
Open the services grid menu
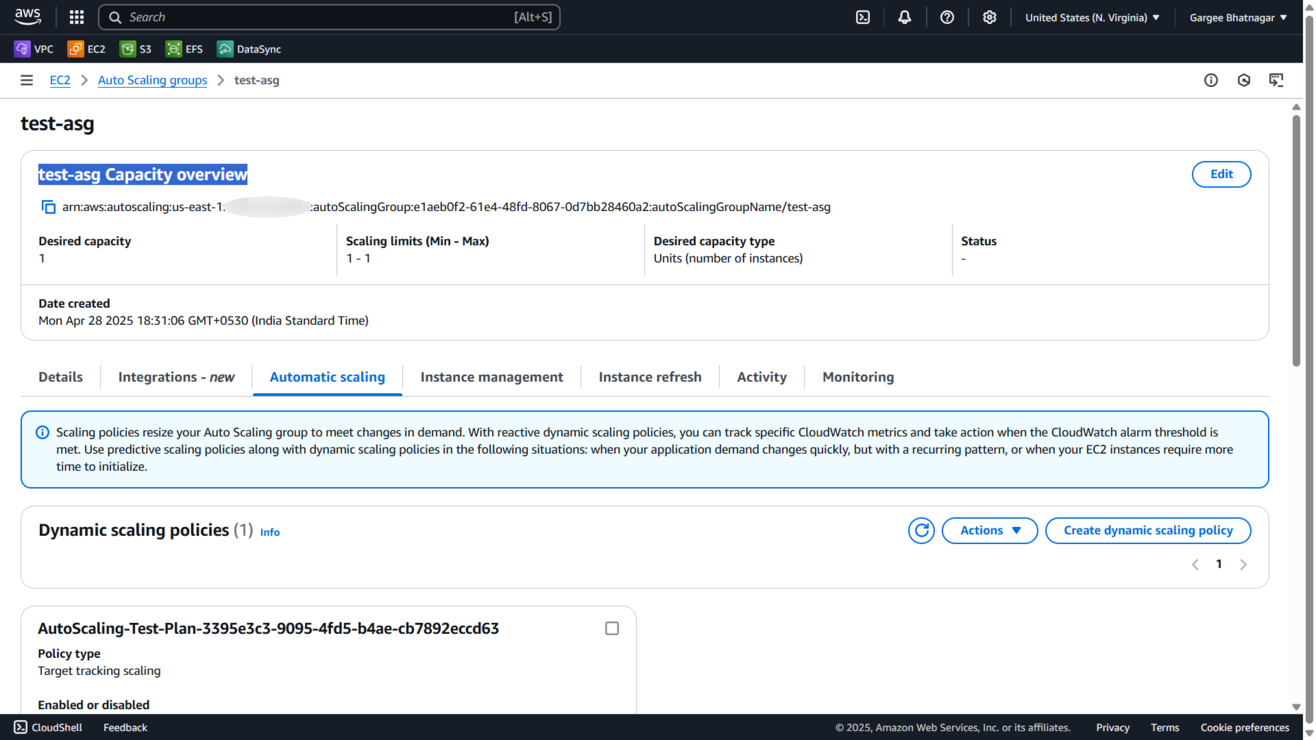click(x=76, y=17)
